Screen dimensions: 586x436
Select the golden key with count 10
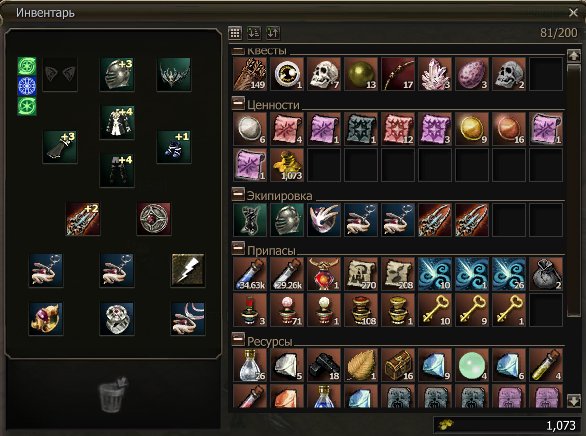pyautogui.click(x=435, y=310)
